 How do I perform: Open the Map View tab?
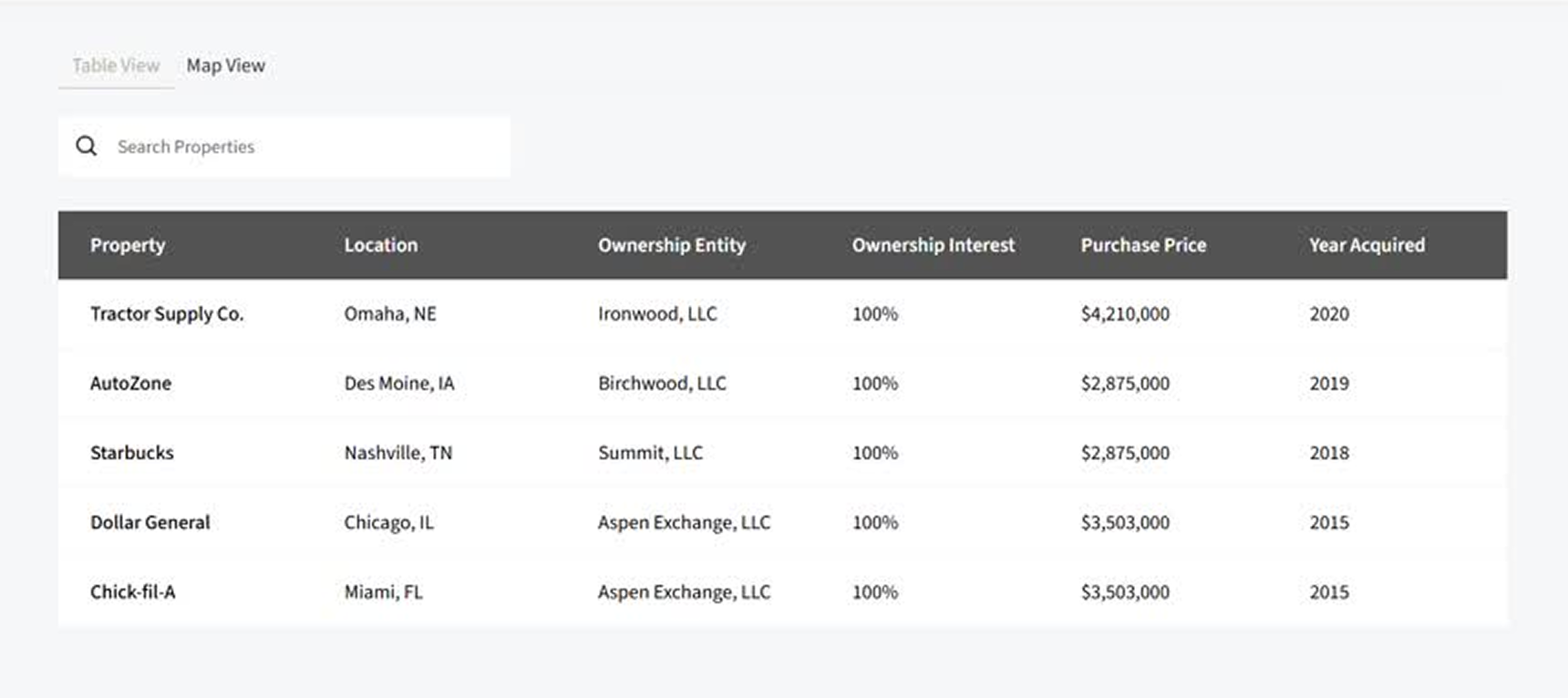(x=226, y=66)
